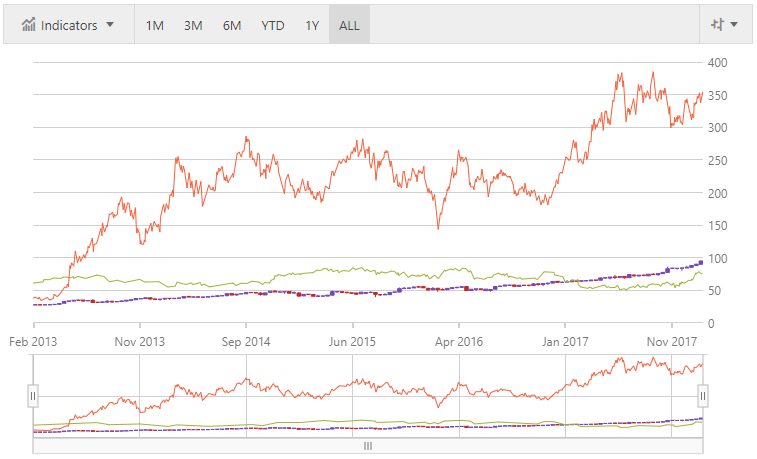Image resolution: width=757 pixels, height=459 pixels.
Task: Open the Indicators menu by its label
Action: [69, 25]
